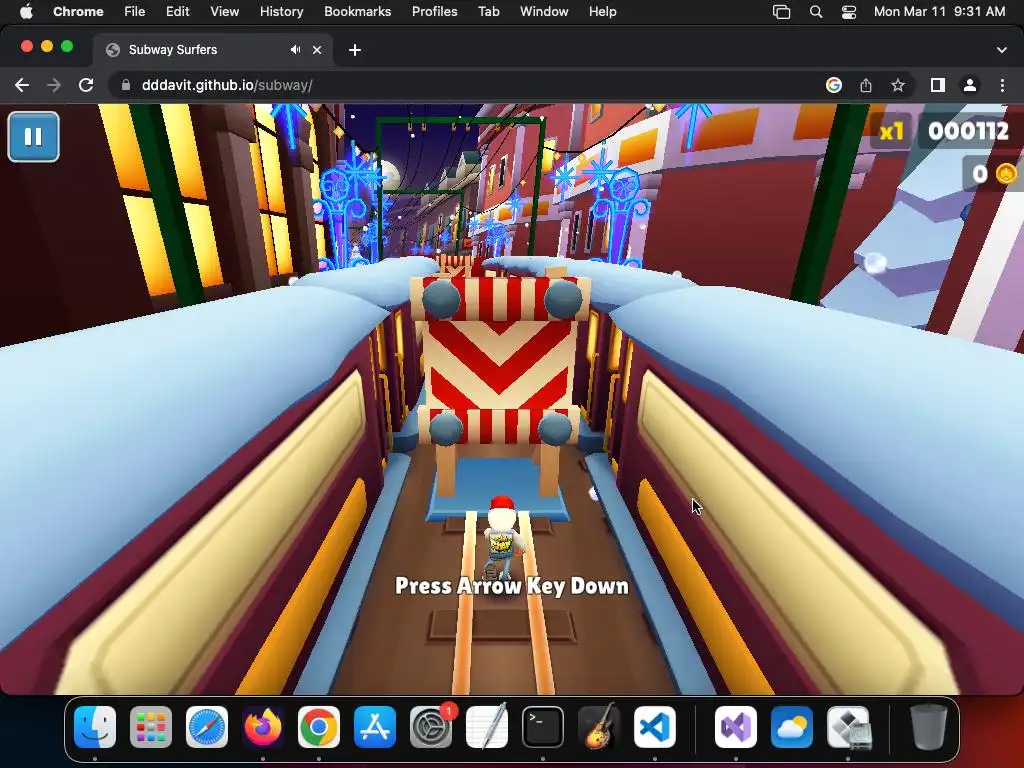
Task: Launch Firefox from the Dock
Action: click(x=263, y=727)
